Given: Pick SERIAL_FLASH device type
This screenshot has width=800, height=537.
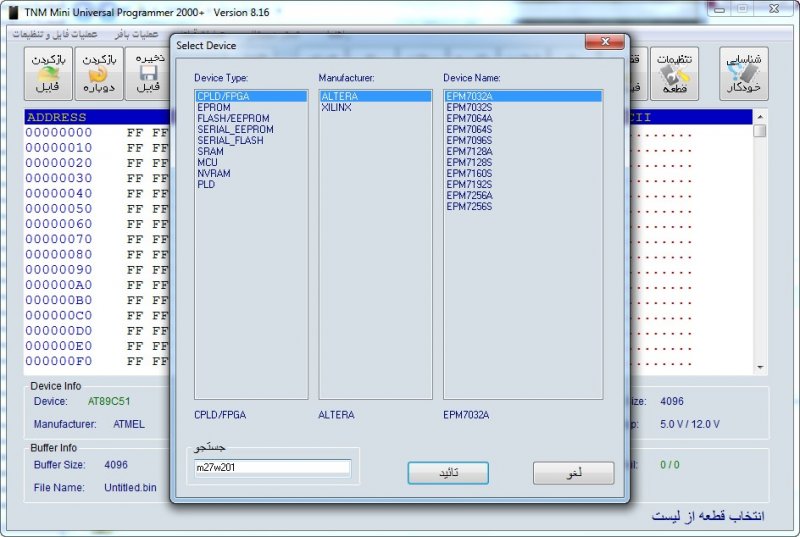Looking at the screenshot, I should pos(230,140).
